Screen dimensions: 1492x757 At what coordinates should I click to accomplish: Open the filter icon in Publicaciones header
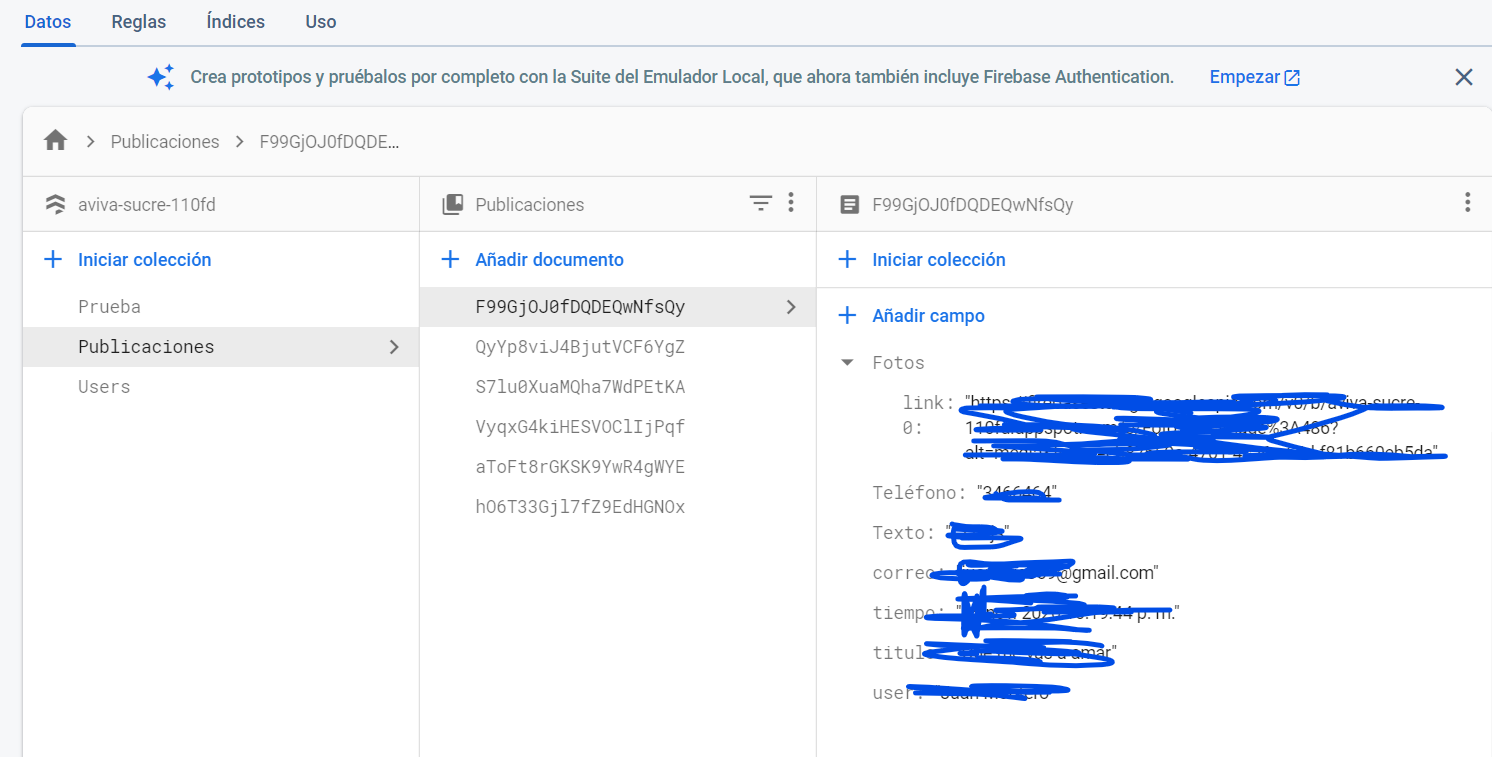[761, 204]
